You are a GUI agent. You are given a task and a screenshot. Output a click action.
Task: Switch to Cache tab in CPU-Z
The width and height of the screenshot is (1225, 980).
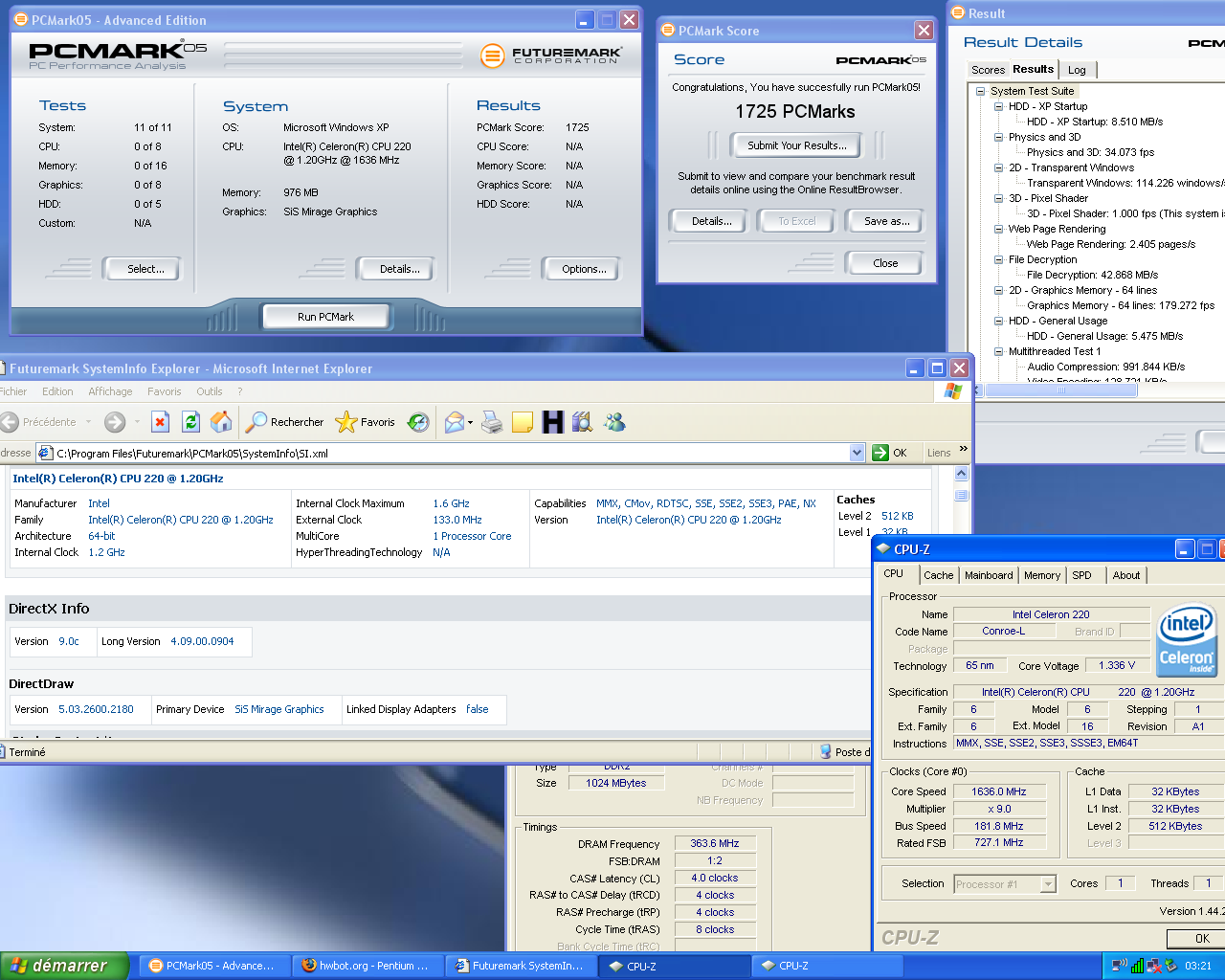click(x=938, y=575)
